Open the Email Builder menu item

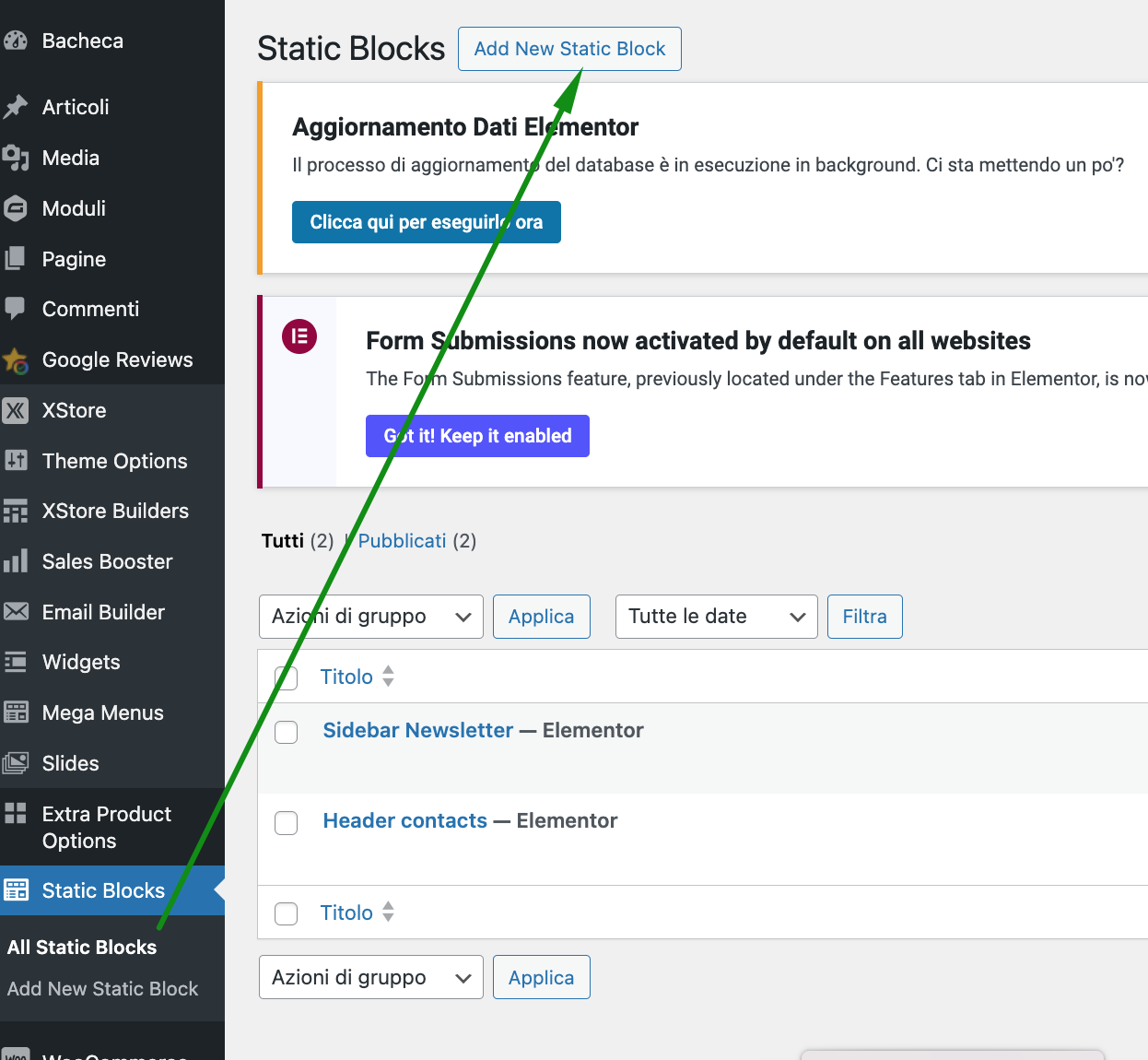[x=104, y=612]
